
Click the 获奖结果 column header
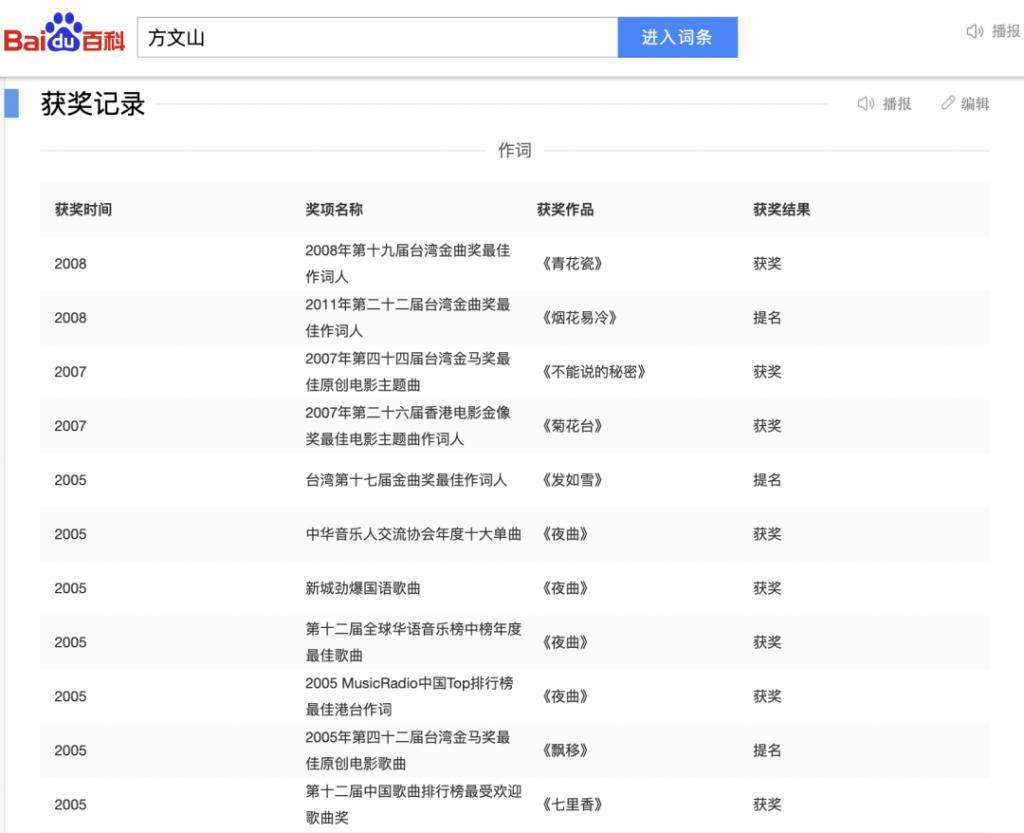click(781, 210)
